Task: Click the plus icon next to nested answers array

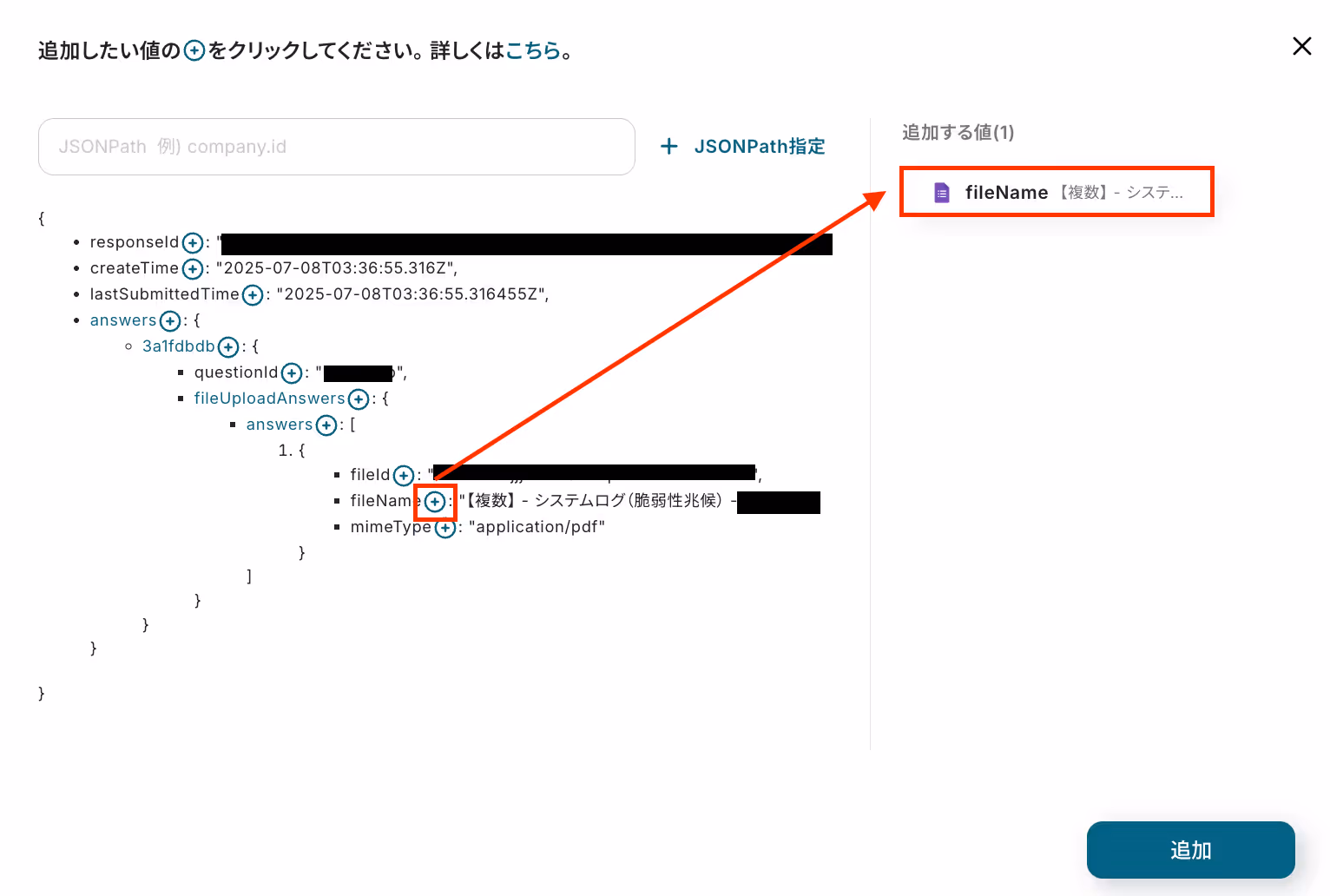Action: (326, 425)
